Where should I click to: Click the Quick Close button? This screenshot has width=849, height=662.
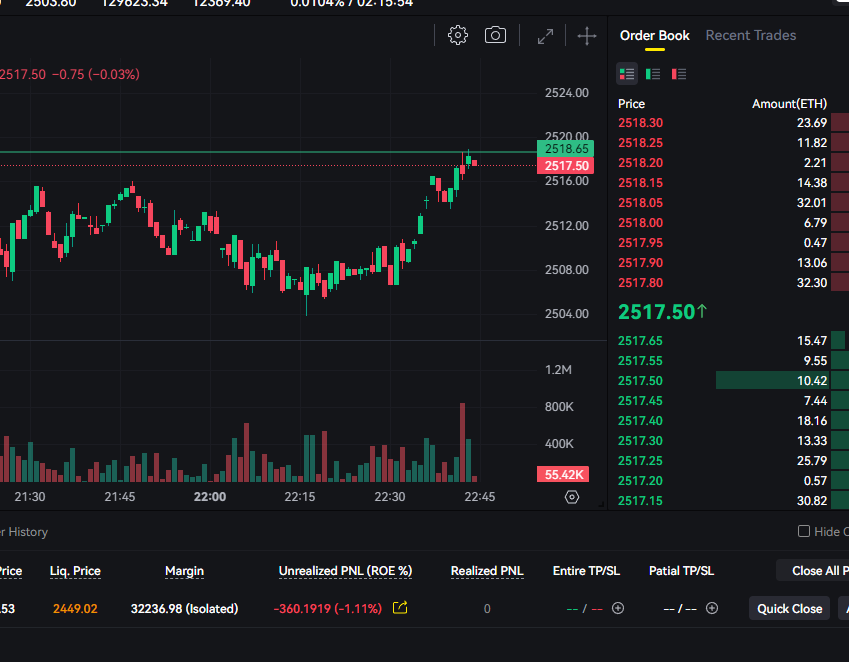point(789,608)
